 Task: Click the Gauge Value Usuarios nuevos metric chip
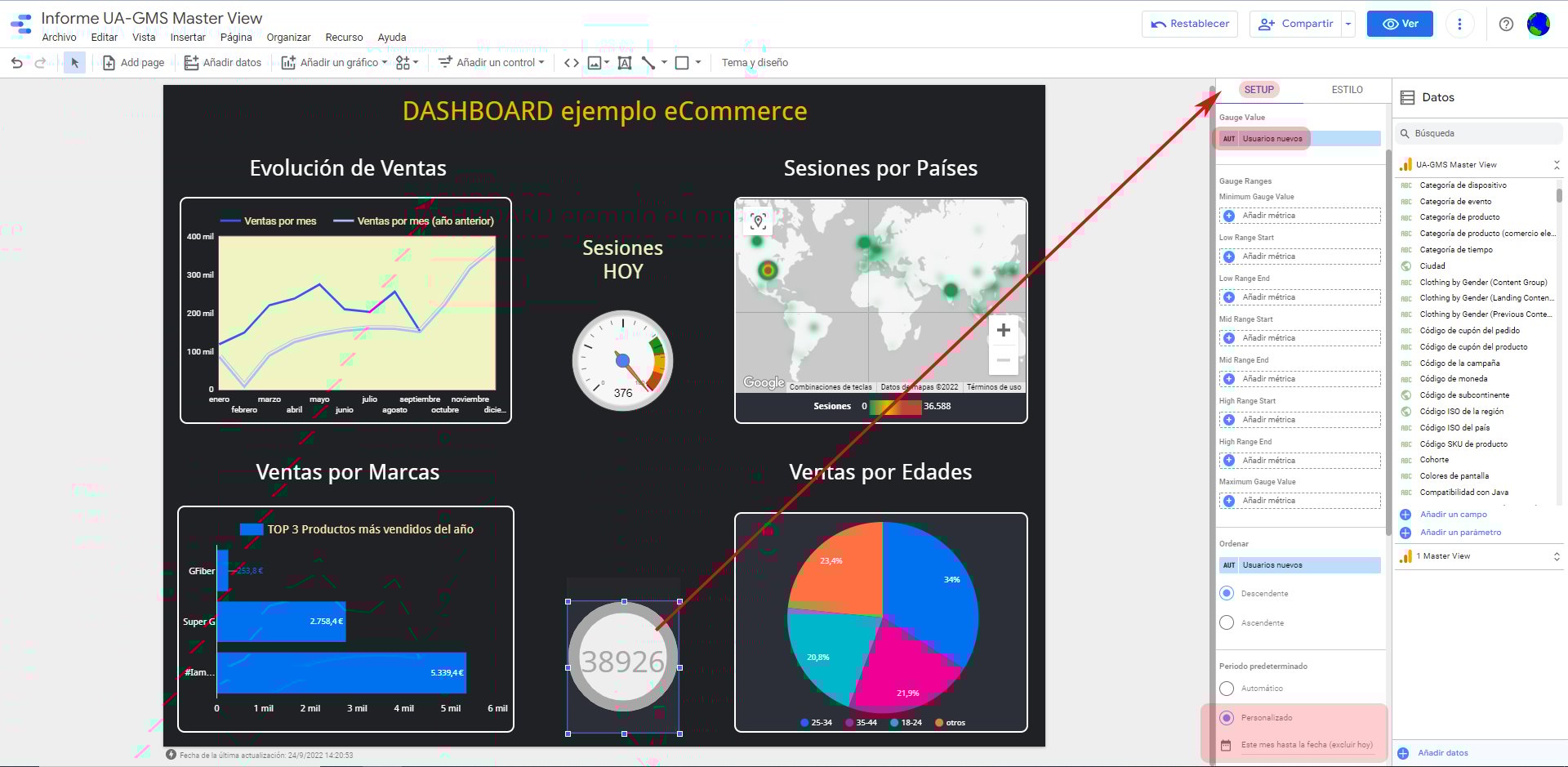(1300, 139)
